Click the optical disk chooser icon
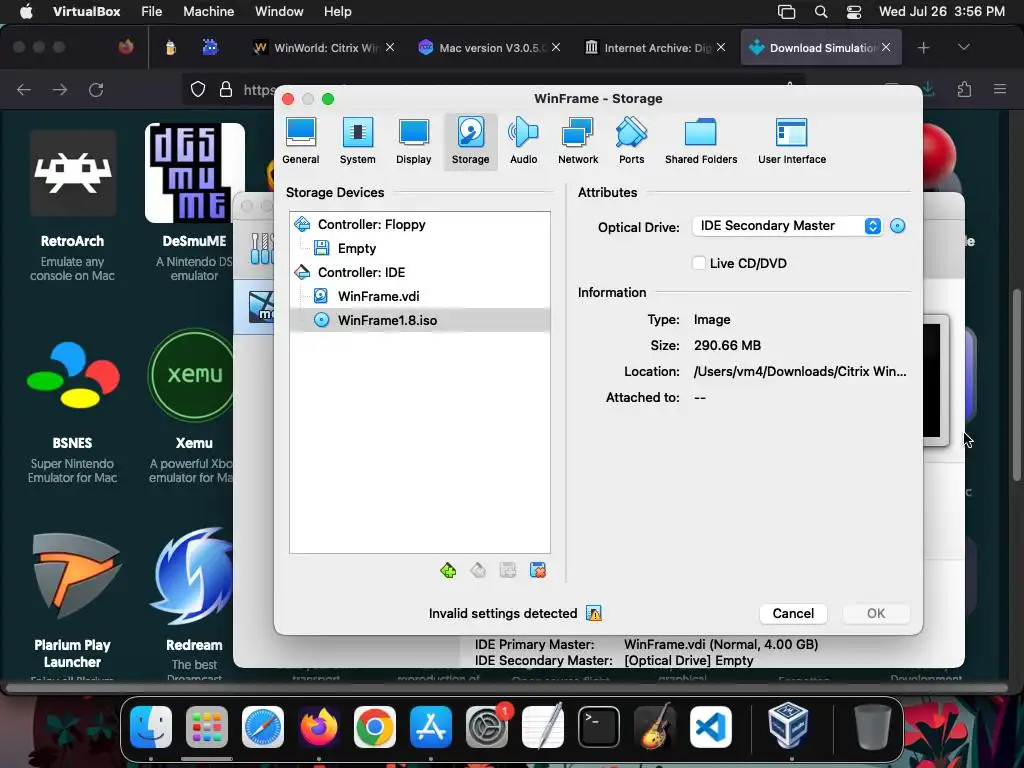The height and width of the screenshot is (768, 1024). [898, 226]
